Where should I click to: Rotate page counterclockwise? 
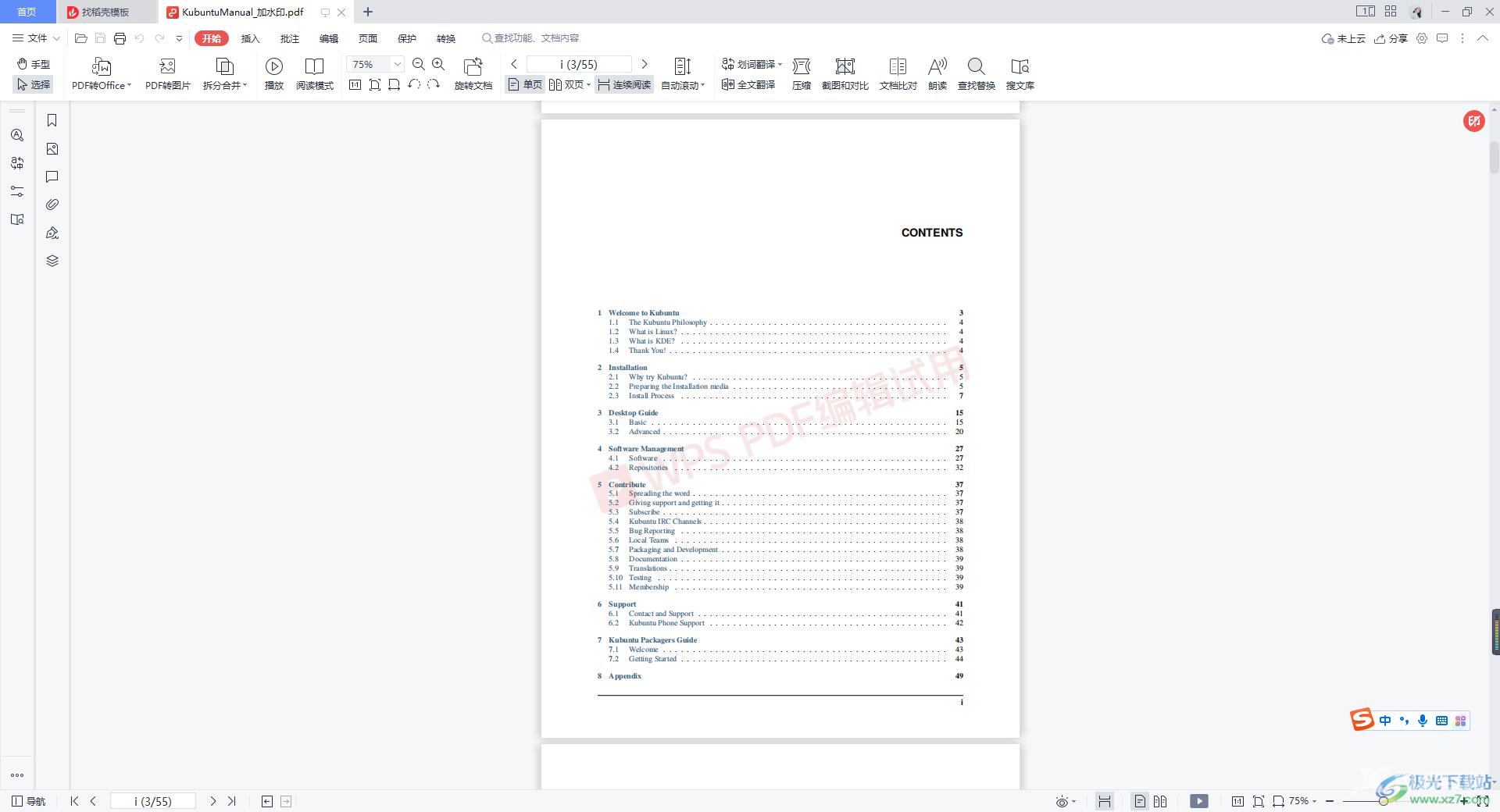[414, 84]
